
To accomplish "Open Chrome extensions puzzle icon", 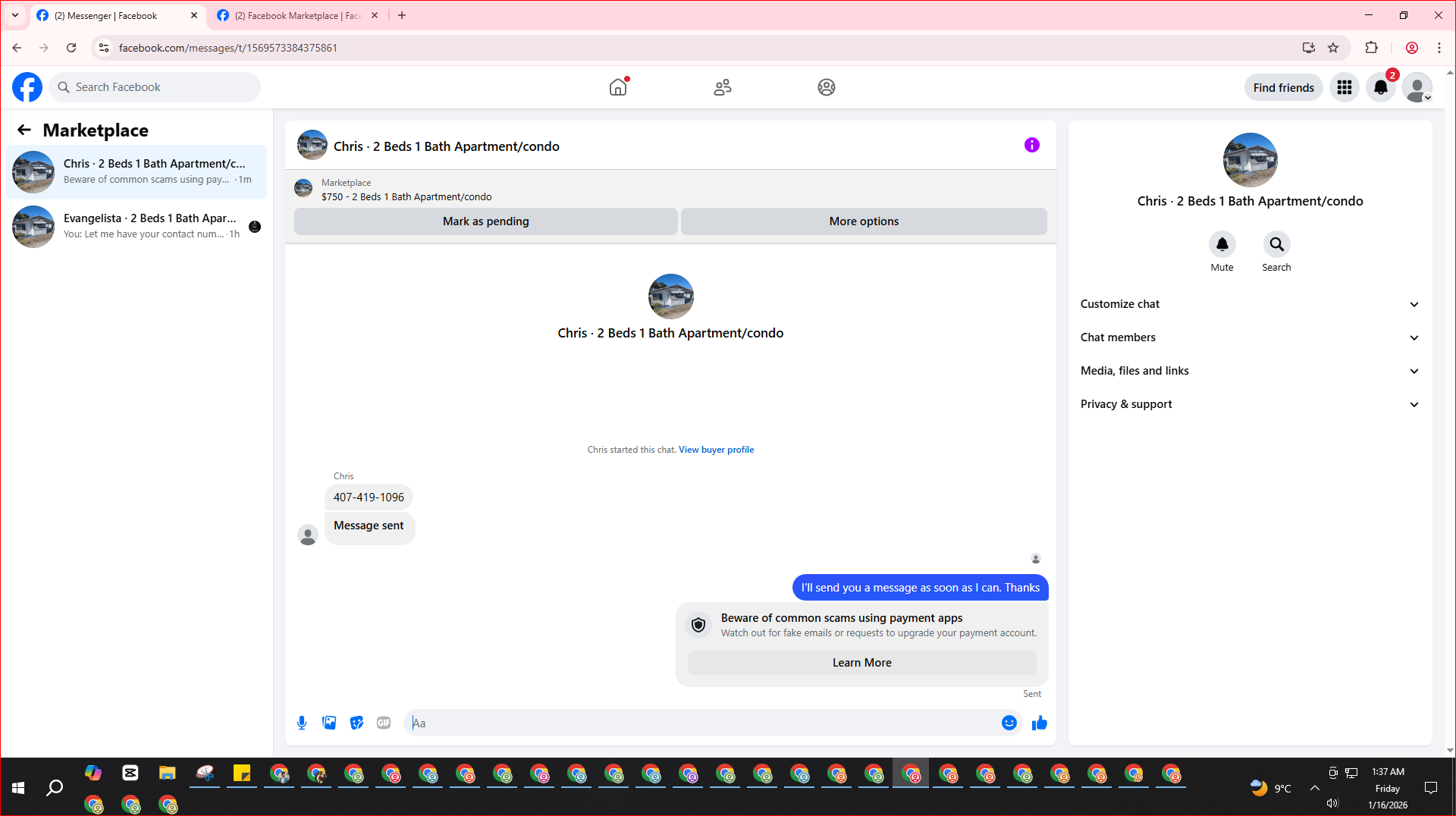I will pos(1371,48).
